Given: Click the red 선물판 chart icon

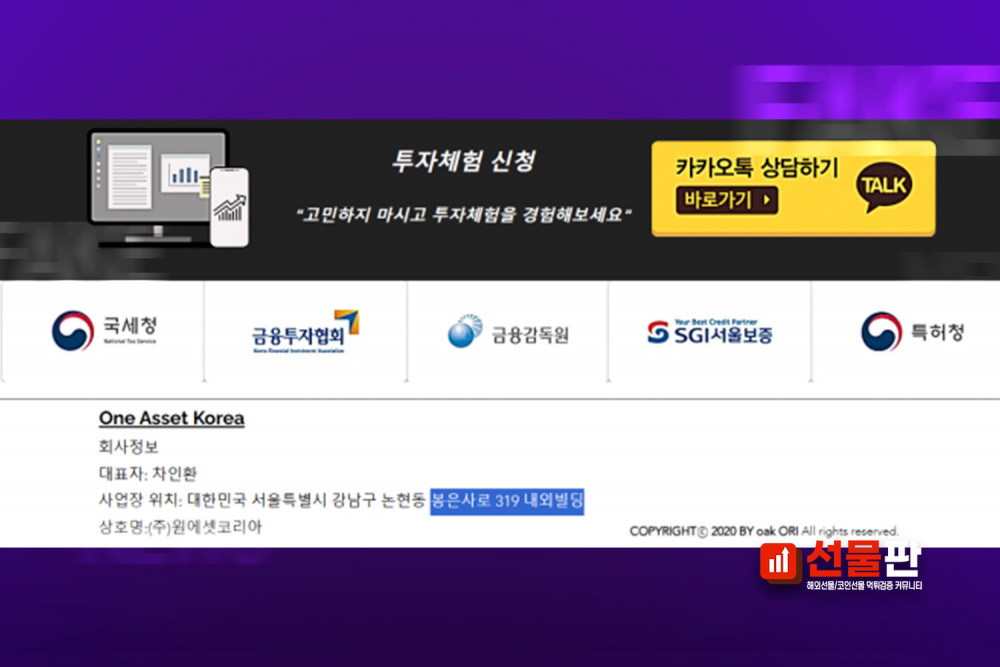Looking at the screenshot, I should (778, 562).
